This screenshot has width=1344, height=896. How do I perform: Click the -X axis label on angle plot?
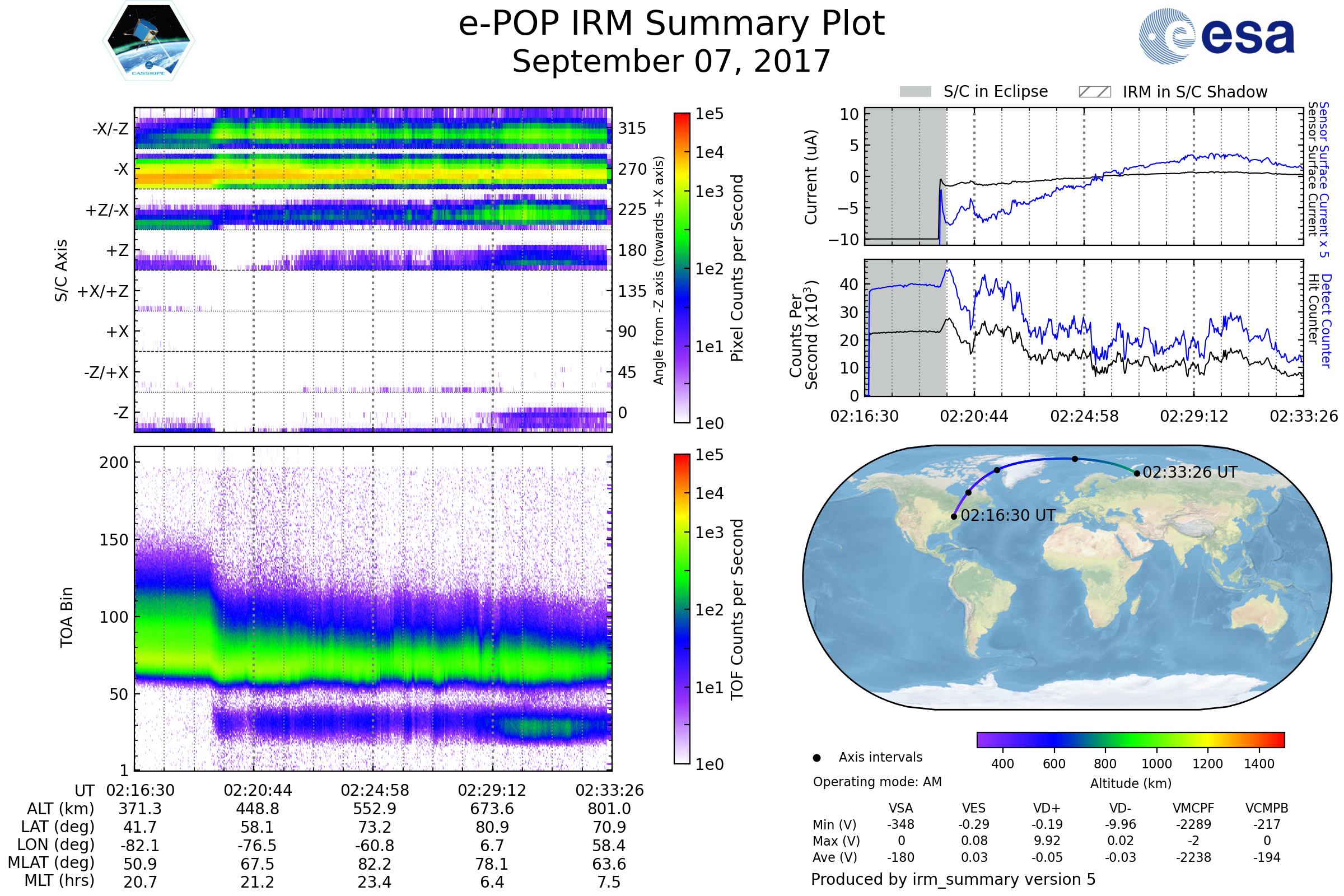point(120,170)
